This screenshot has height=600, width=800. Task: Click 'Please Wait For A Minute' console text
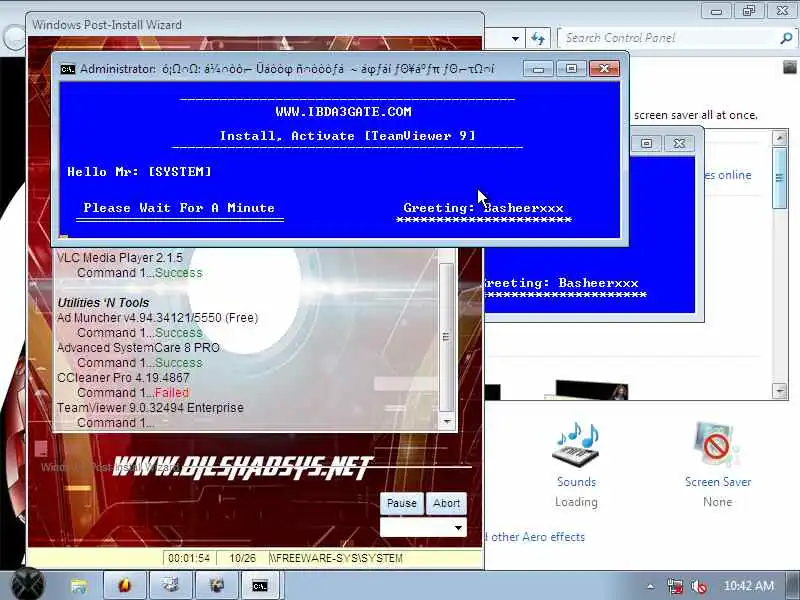(179, 208)
